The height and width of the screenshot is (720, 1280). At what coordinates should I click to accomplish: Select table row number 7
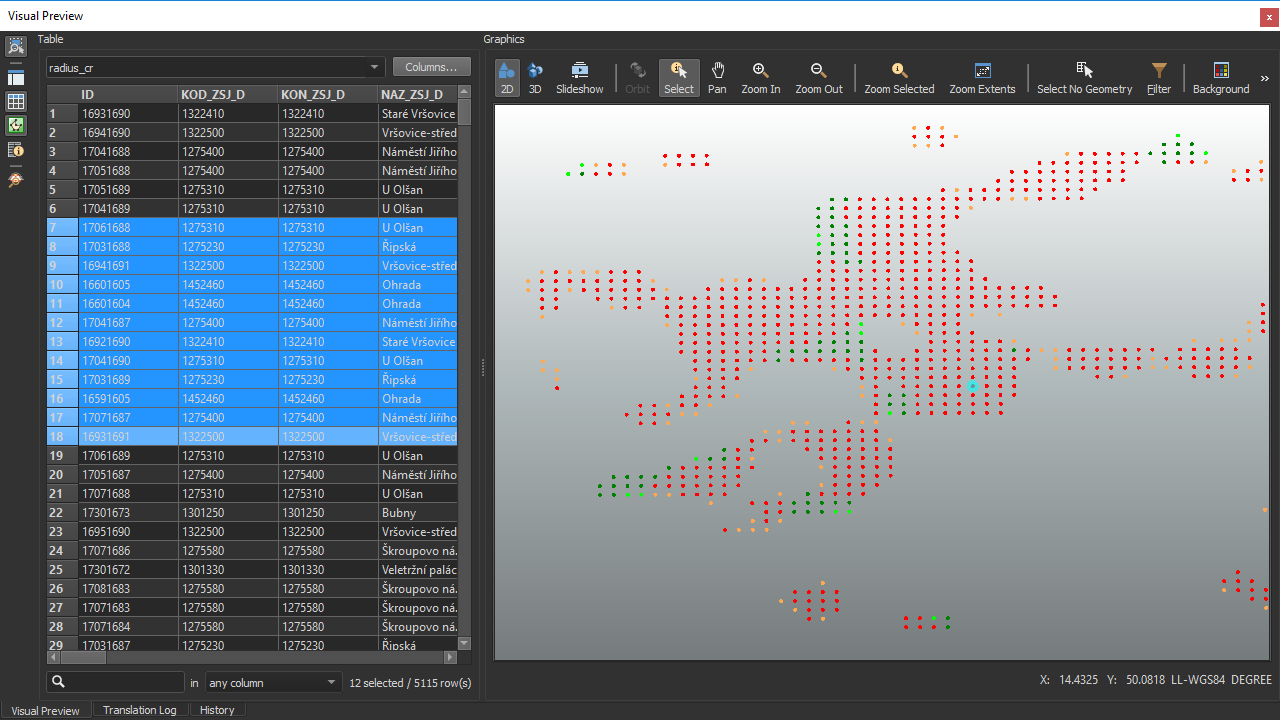(x=62, y=228)
